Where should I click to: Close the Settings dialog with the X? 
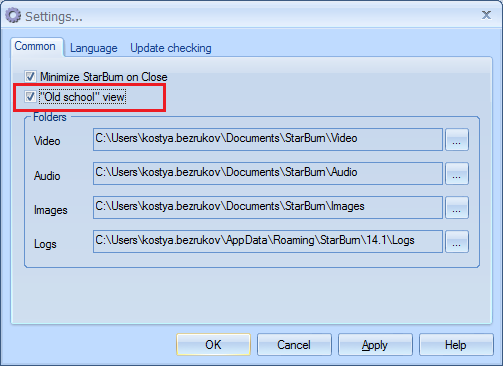pyautogui.click(x=486, y=15)
